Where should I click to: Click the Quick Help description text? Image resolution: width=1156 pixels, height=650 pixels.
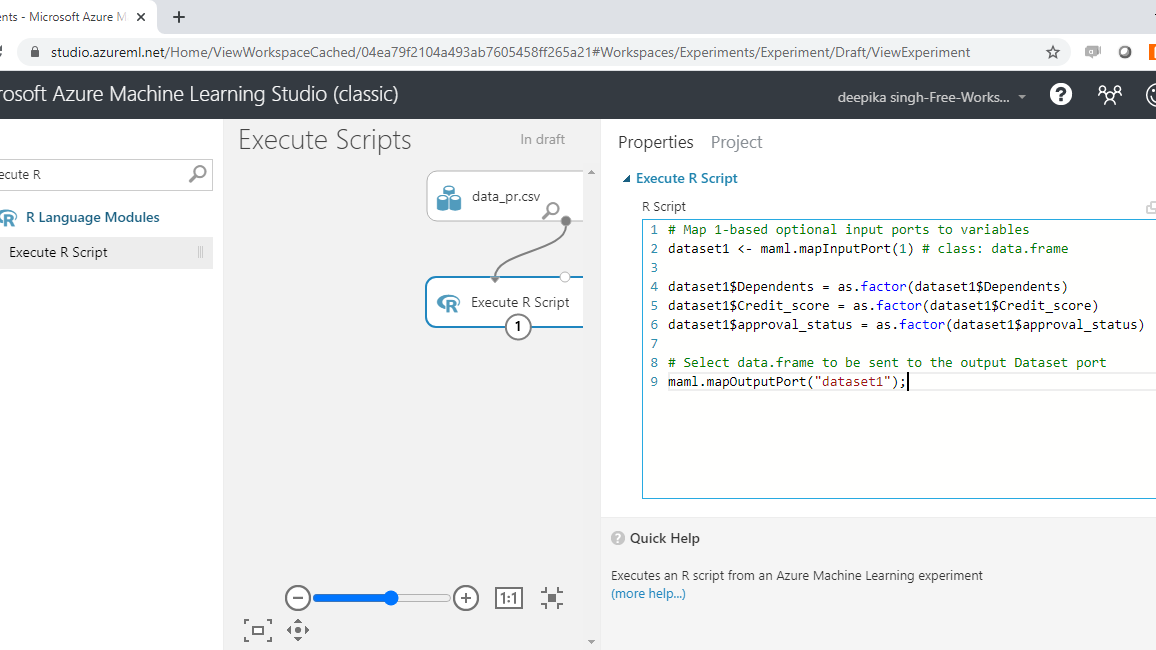[x=797, y=576]
